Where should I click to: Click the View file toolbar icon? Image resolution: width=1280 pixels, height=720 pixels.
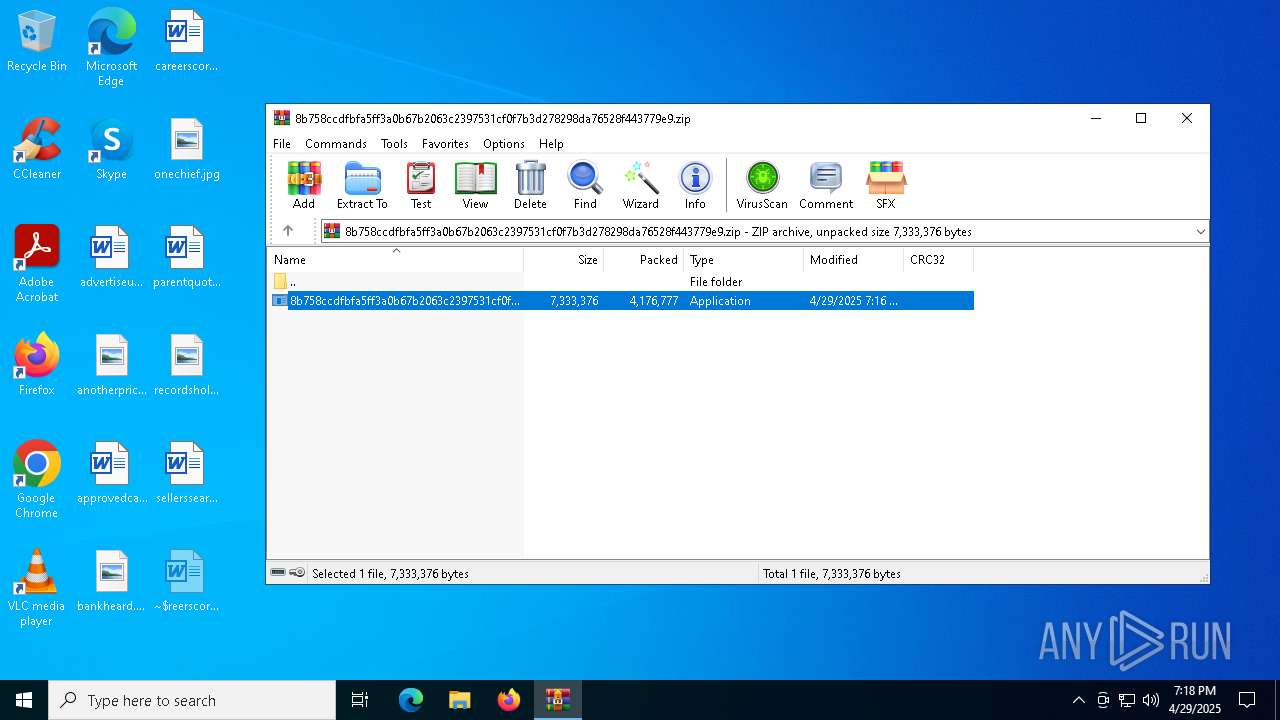pos(475,185)
